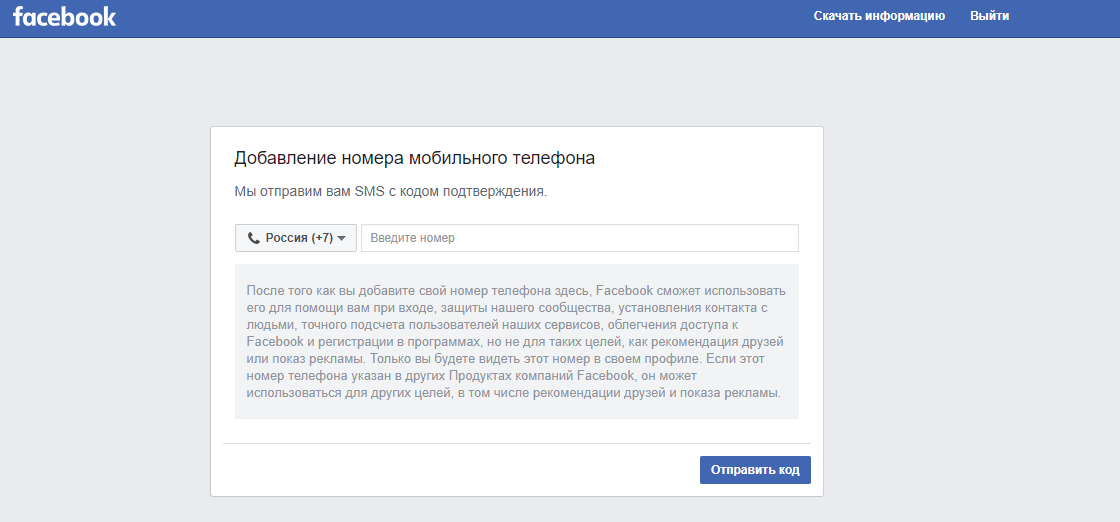Click the phone handset icon beside Россия

coord(254,239)
